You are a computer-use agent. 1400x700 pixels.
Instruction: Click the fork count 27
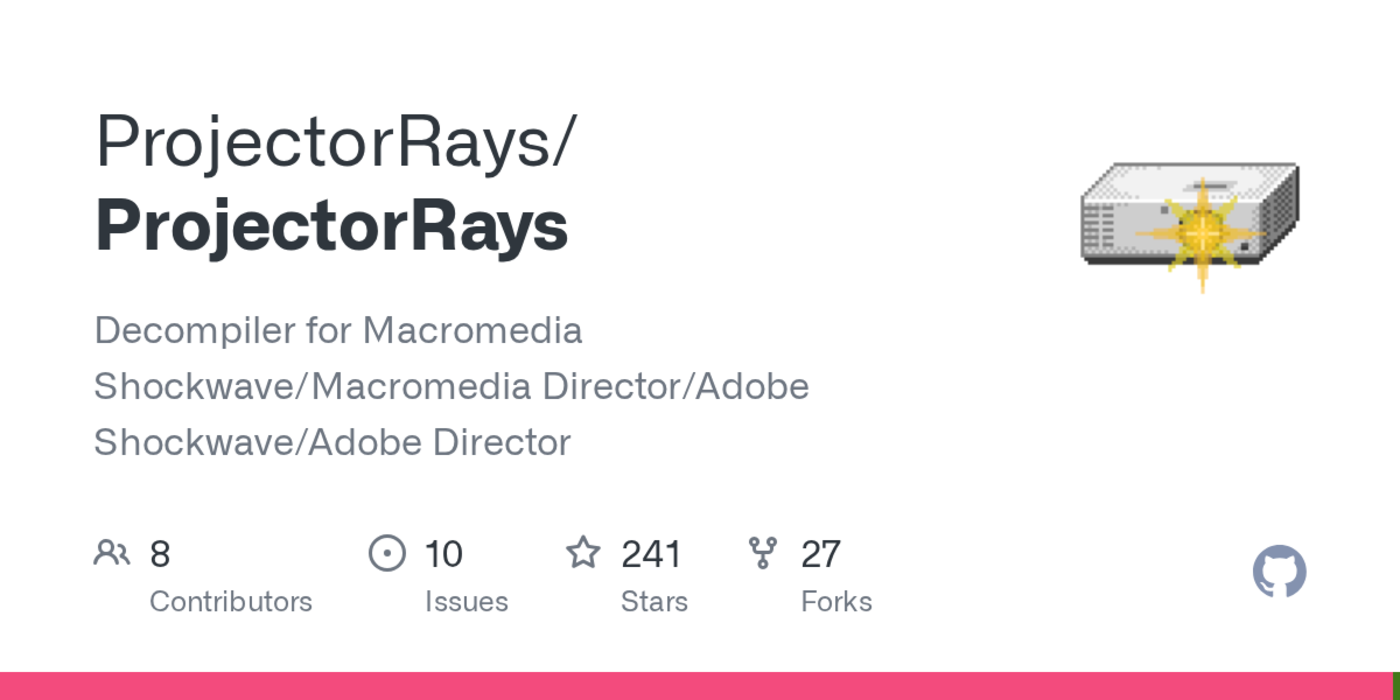821,554
